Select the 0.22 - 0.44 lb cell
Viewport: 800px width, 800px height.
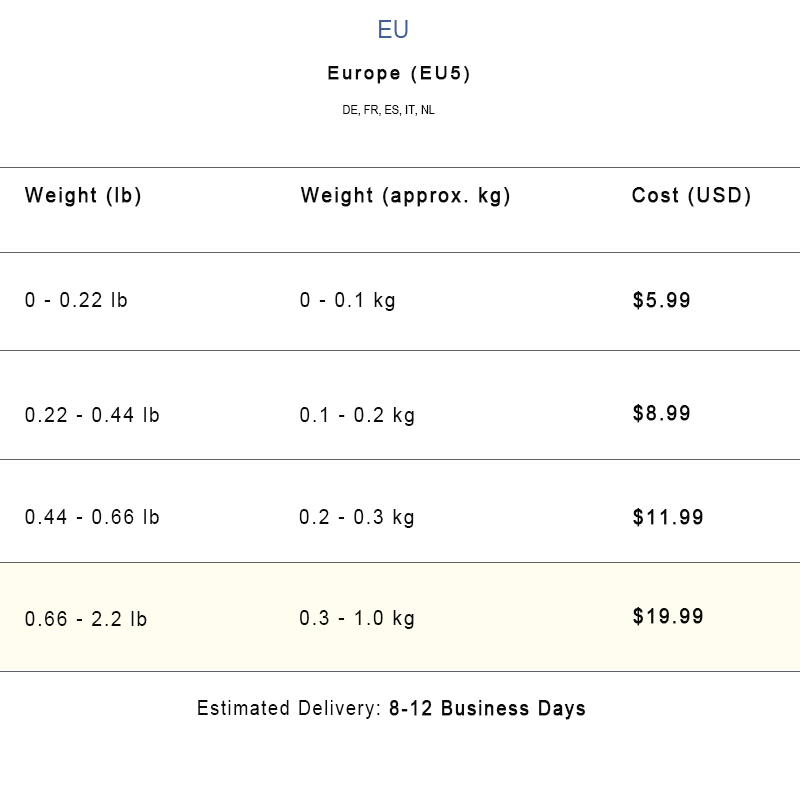click(x=92, y=415)
